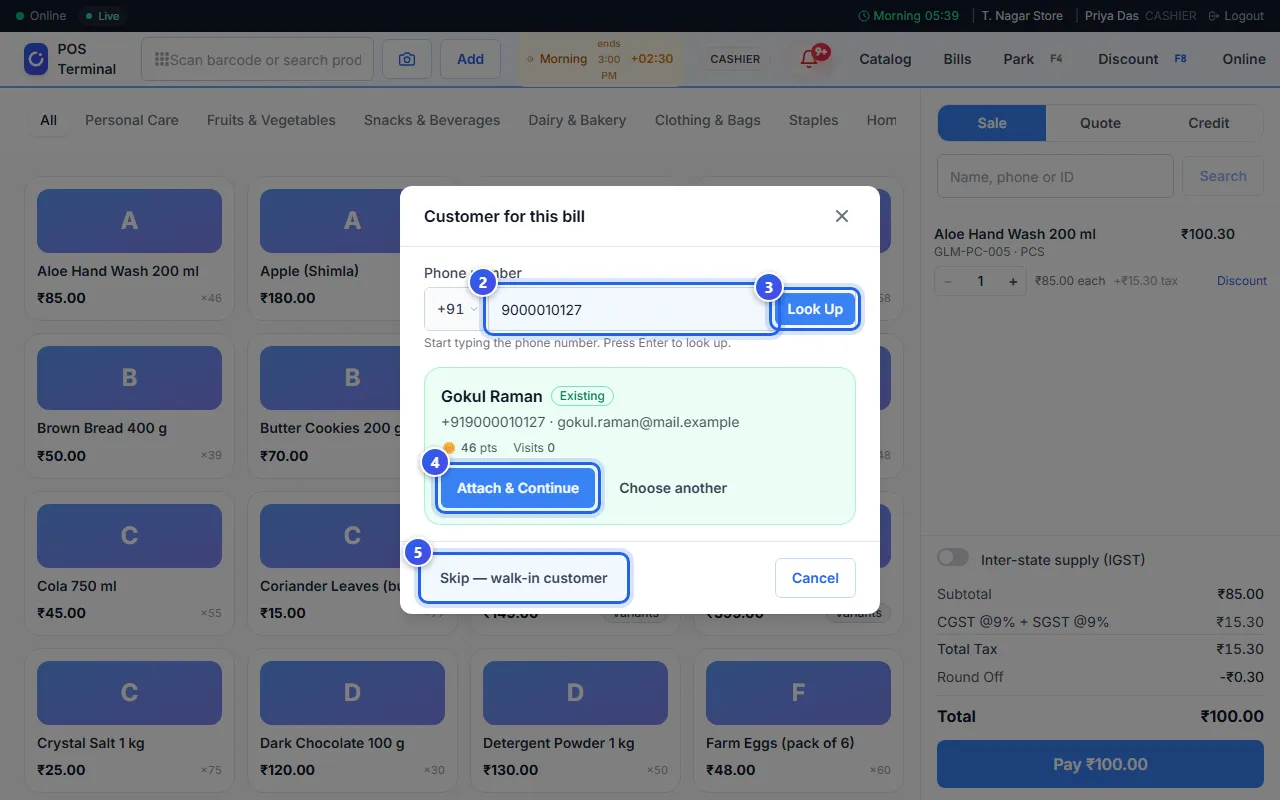This screenshot has width=1280, height=800.
Task: Log out using the Logout icon
Action: click(x=1236, y=16)
